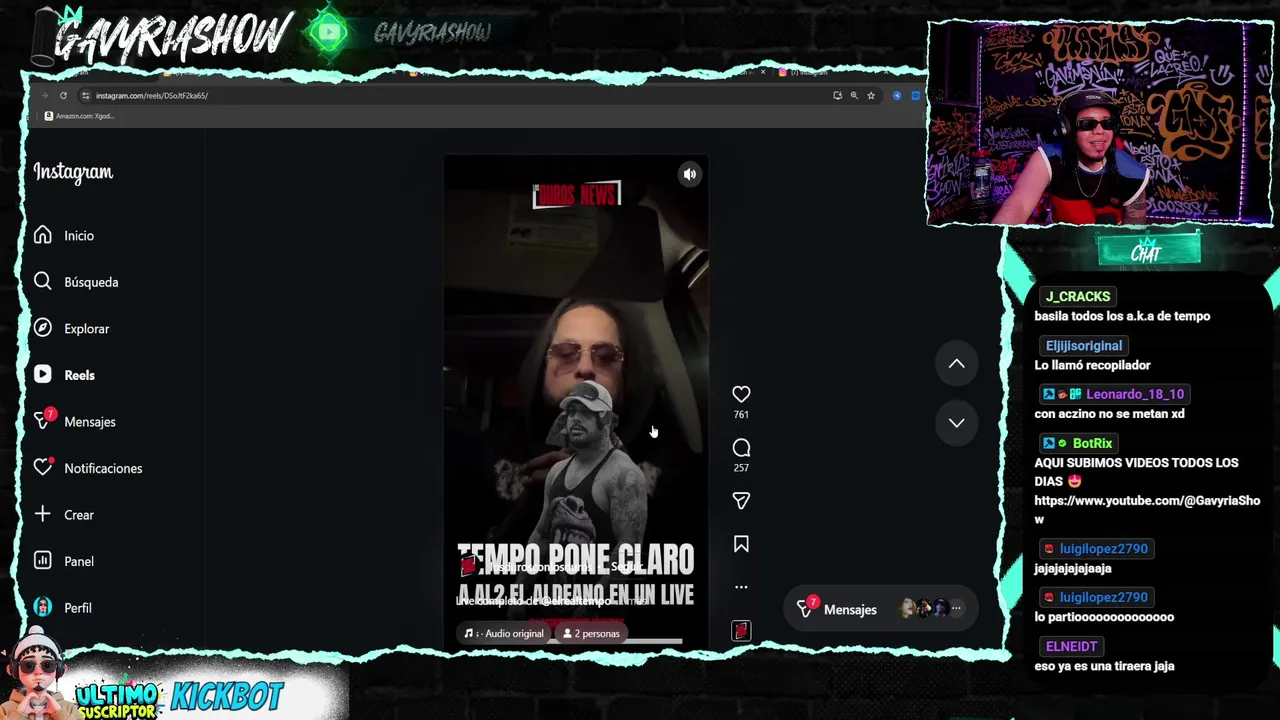Image resolution: width=1280 pixels, height=720 pixels.
Task: Expand reel caption with más
Action: point(640,601)
